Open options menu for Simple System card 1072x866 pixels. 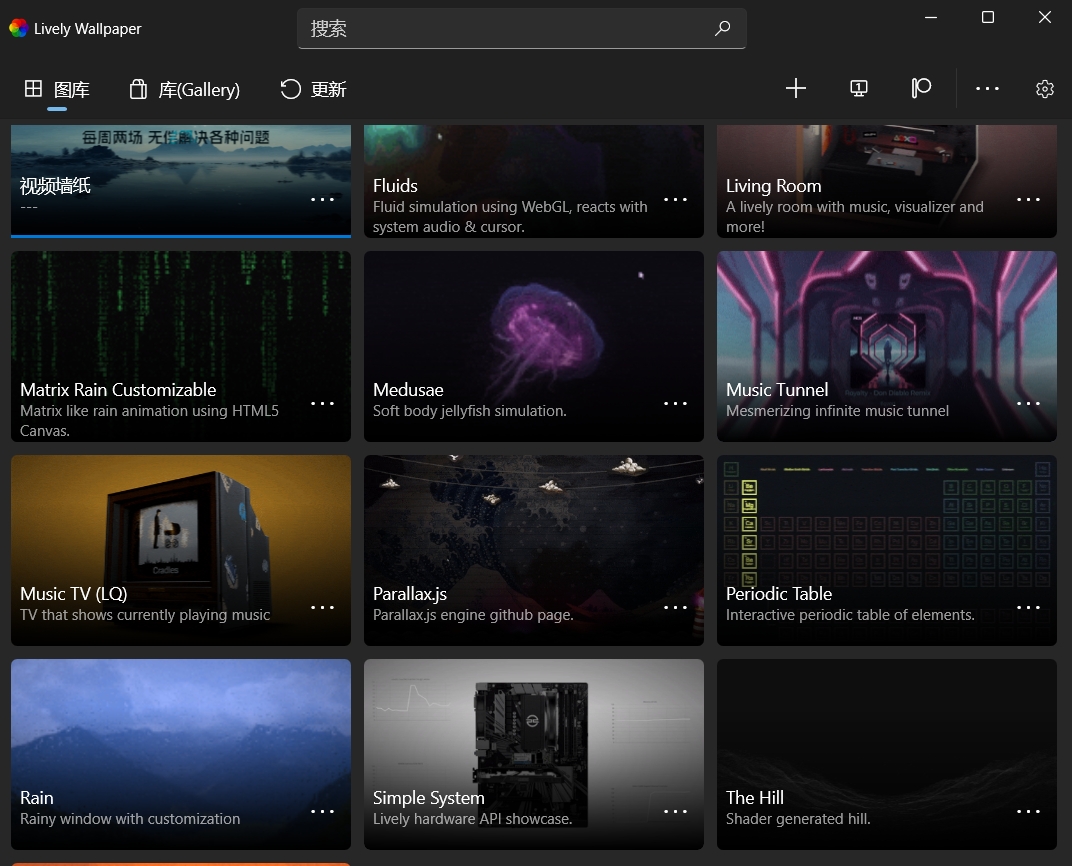pos(675,811)
